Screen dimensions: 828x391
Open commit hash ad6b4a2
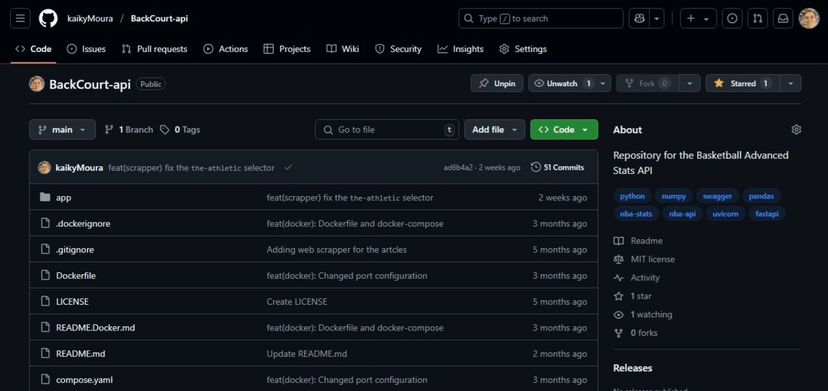pos(458,167)
